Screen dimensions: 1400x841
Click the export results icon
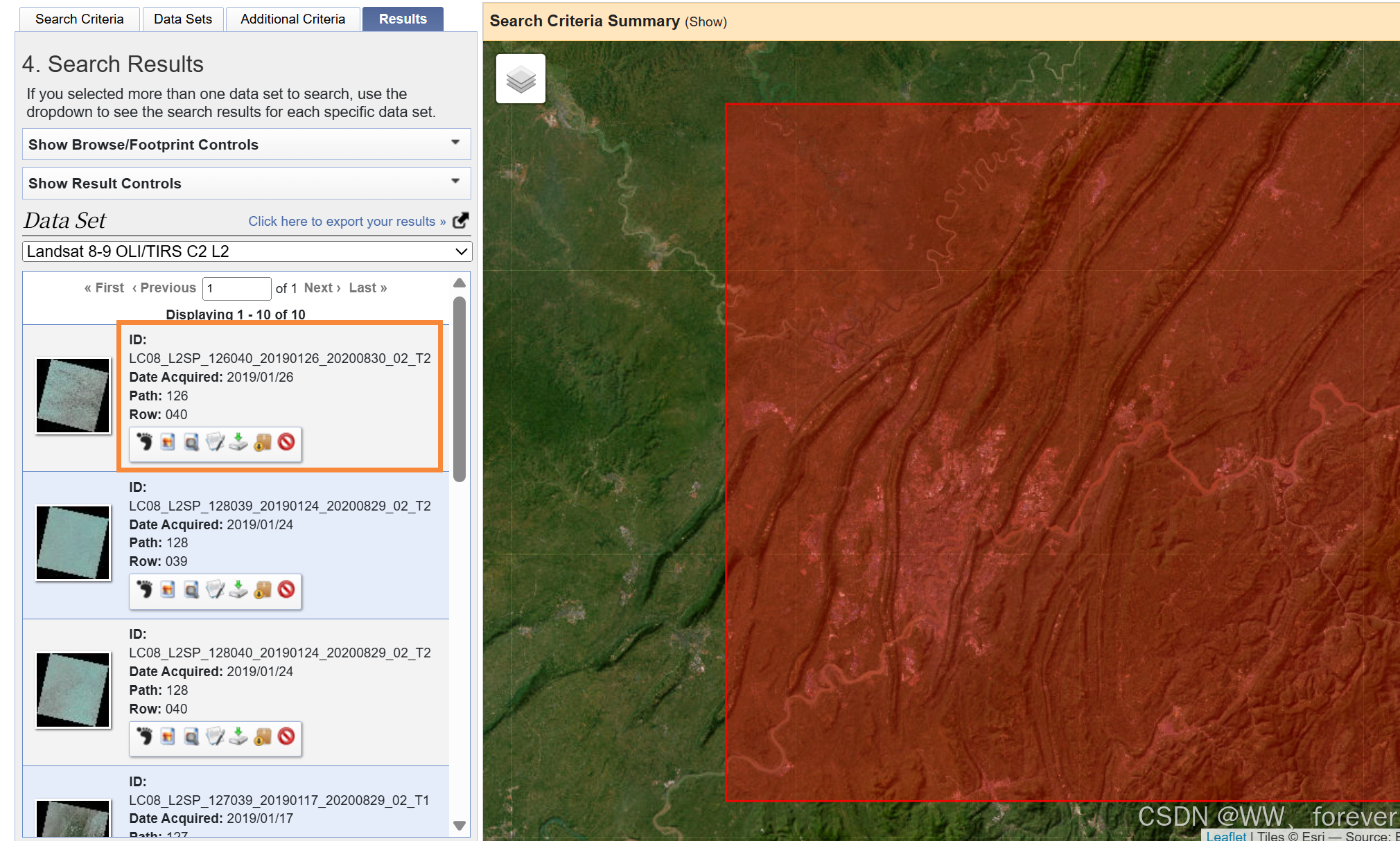[460, 220]
